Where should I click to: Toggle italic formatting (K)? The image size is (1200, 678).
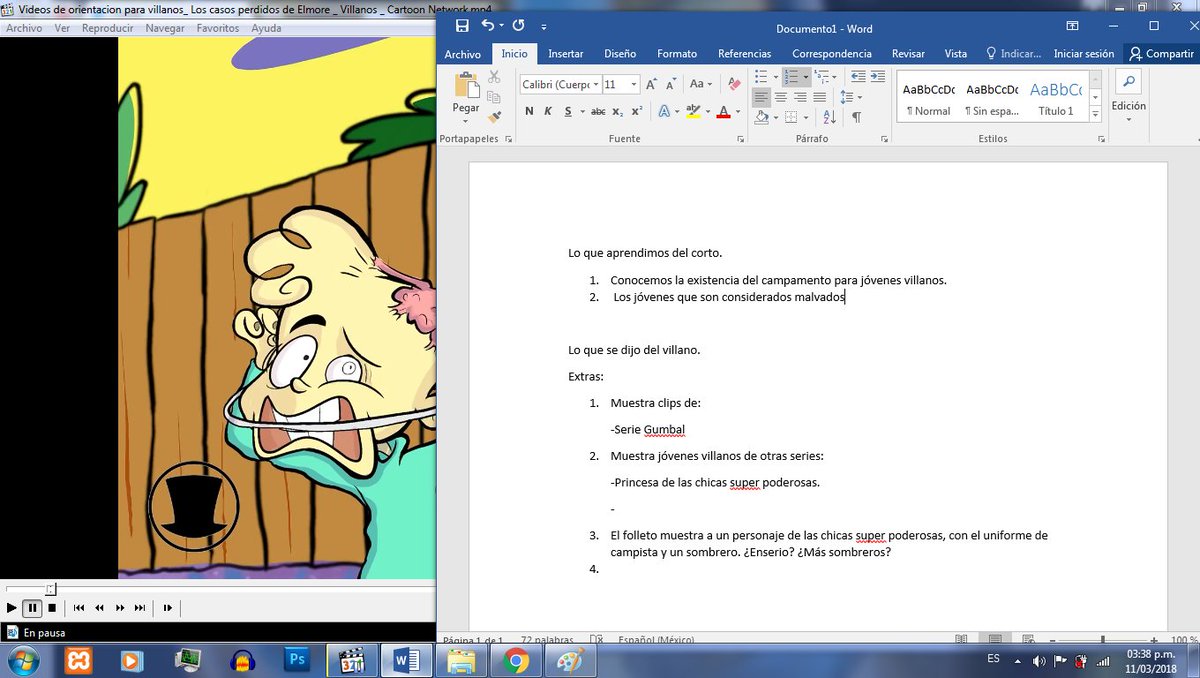(548, 112)
